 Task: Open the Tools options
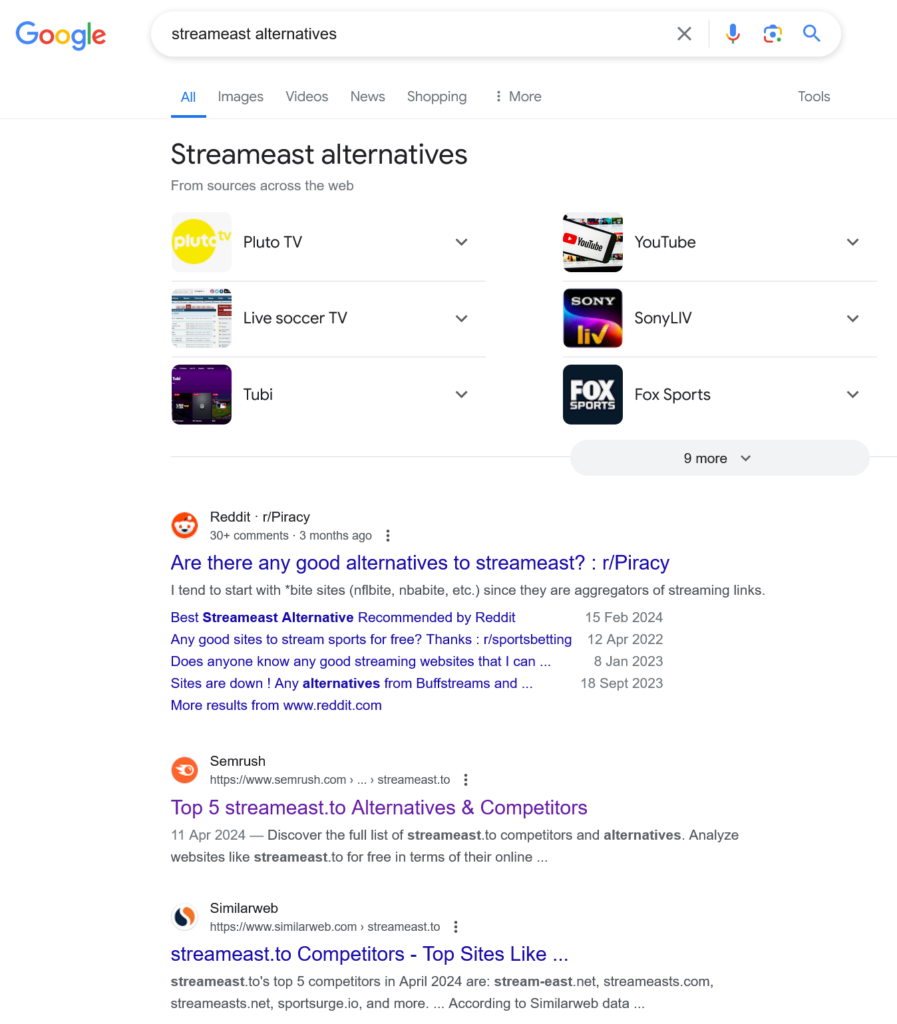pos(813,97)
